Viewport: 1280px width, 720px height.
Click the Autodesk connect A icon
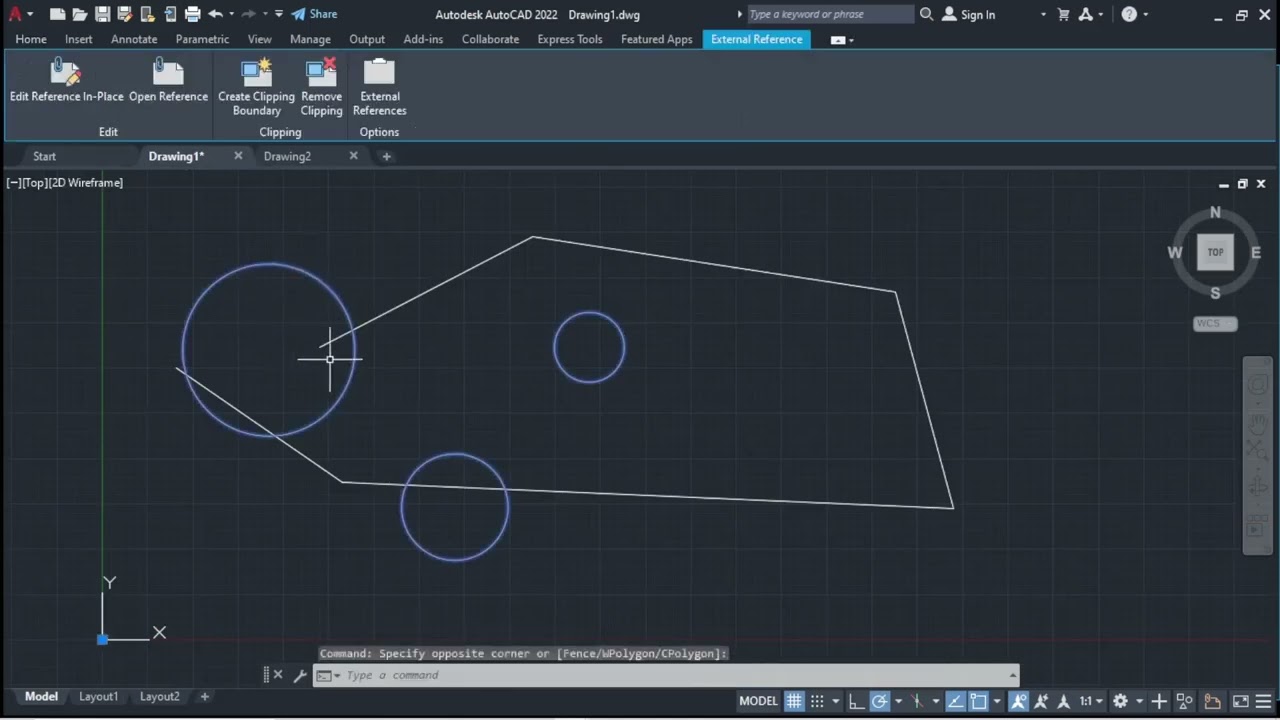click(1086, 15)
